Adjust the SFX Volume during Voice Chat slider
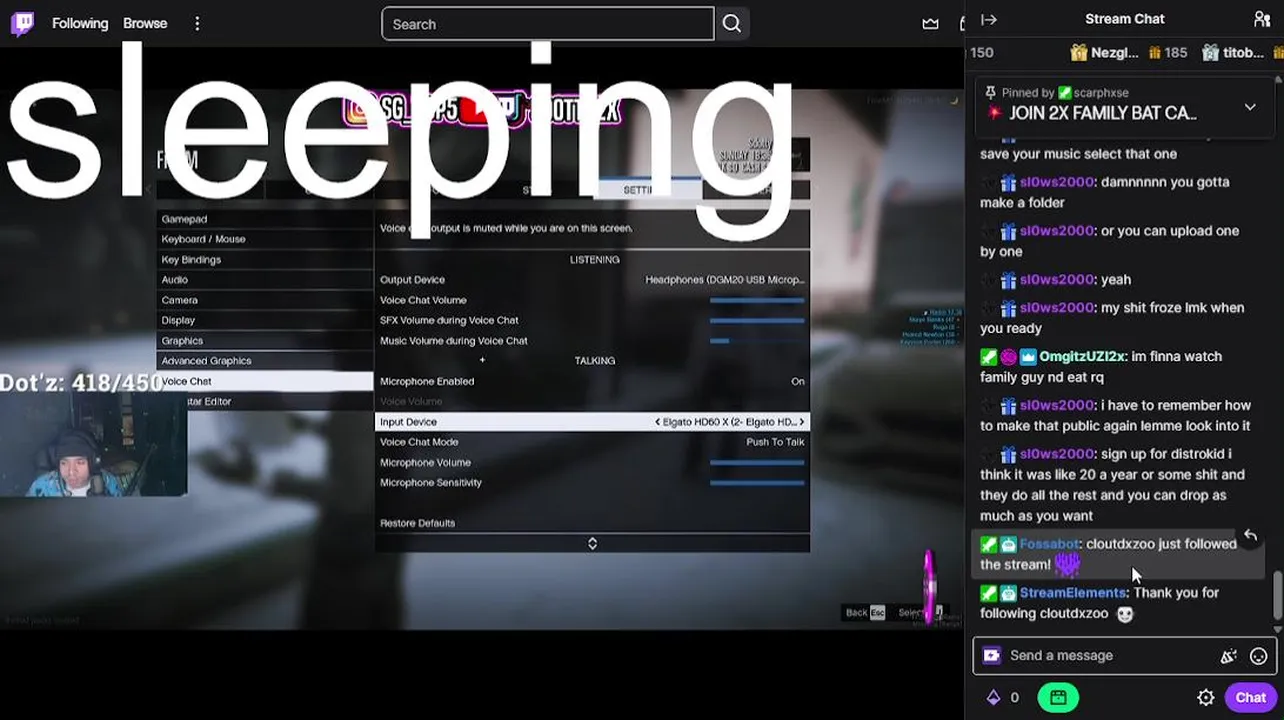This screenshot has width=1284, height=720. point(757,320)
